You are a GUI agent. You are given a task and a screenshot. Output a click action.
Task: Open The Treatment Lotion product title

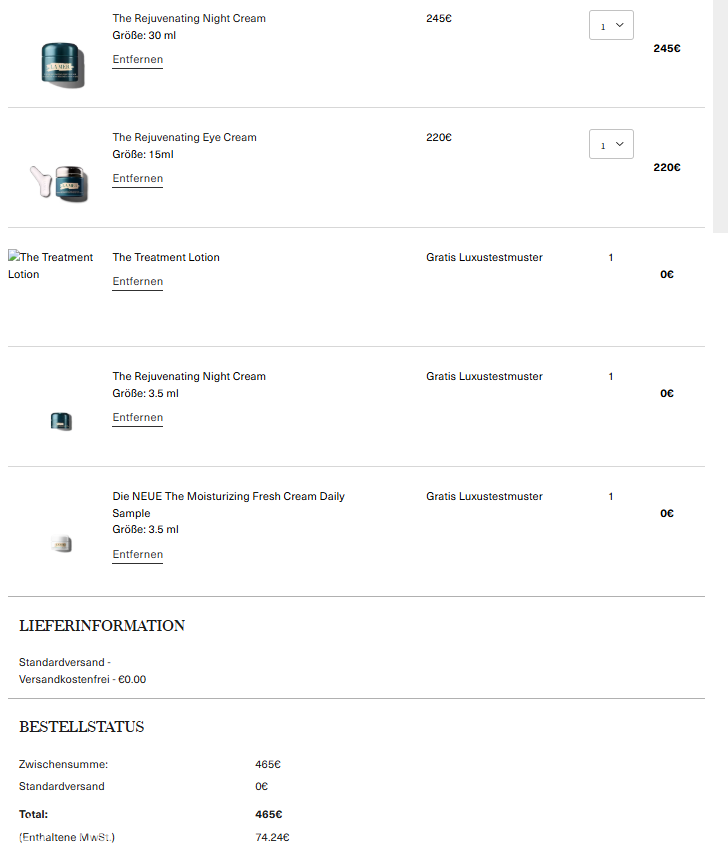click(x=166, y=258)
